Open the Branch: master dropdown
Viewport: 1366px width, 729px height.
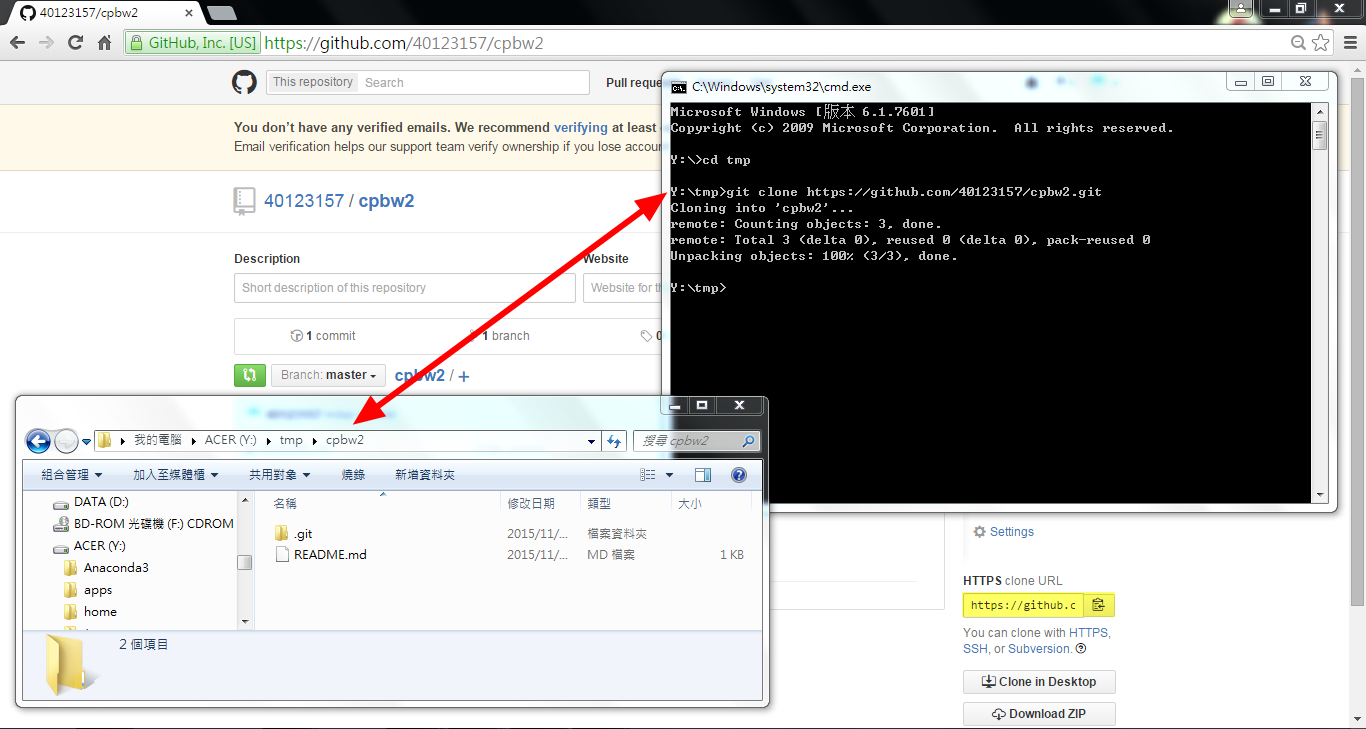click(x=328, y=376)
